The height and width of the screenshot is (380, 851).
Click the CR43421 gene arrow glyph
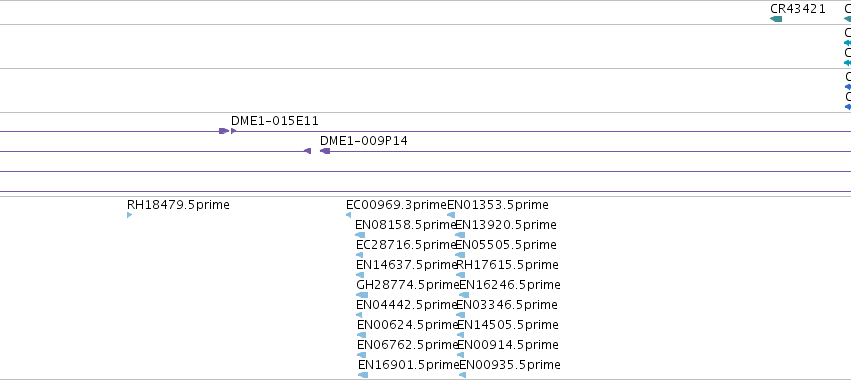pos(776,19)
